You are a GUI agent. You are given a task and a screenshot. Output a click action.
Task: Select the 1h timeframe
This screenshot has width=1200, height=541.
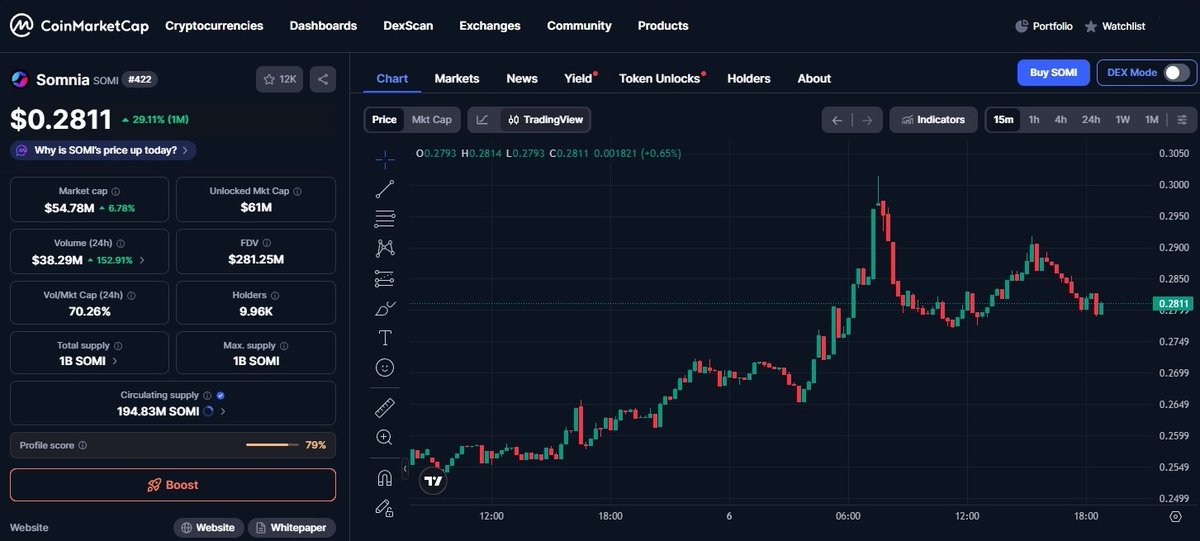(x=1034, y=120)
